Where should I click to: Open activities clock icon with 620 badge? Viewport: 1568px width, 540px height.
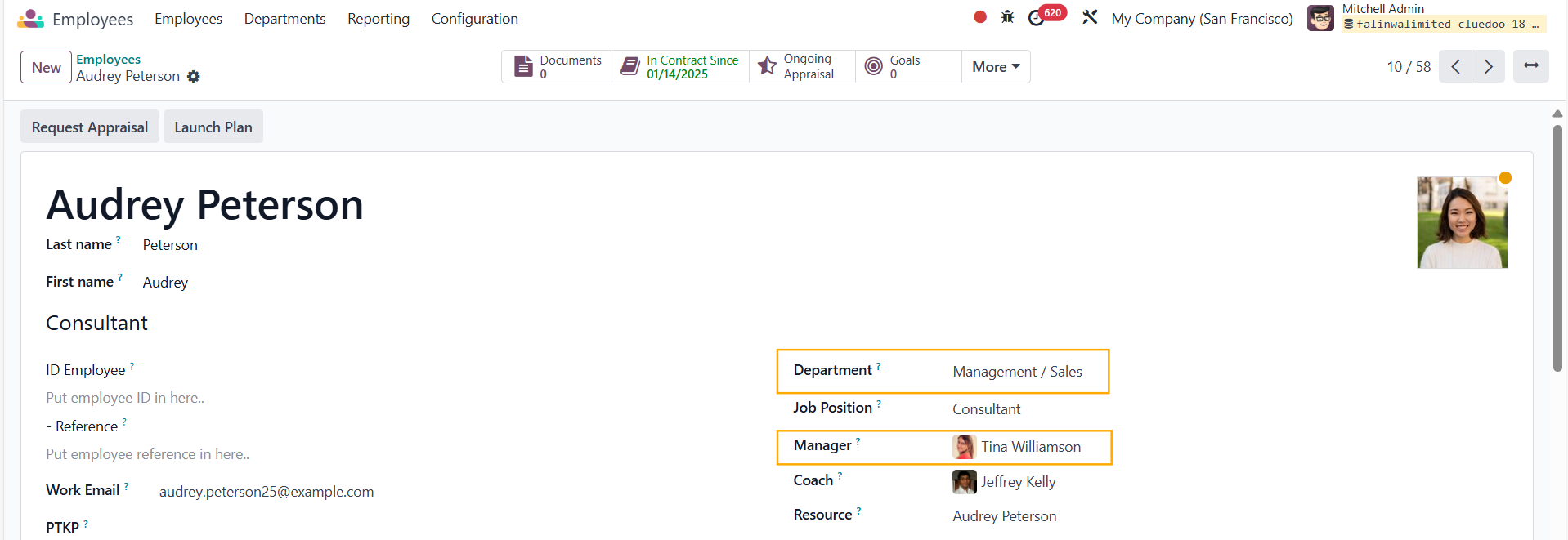(1037, 18)
